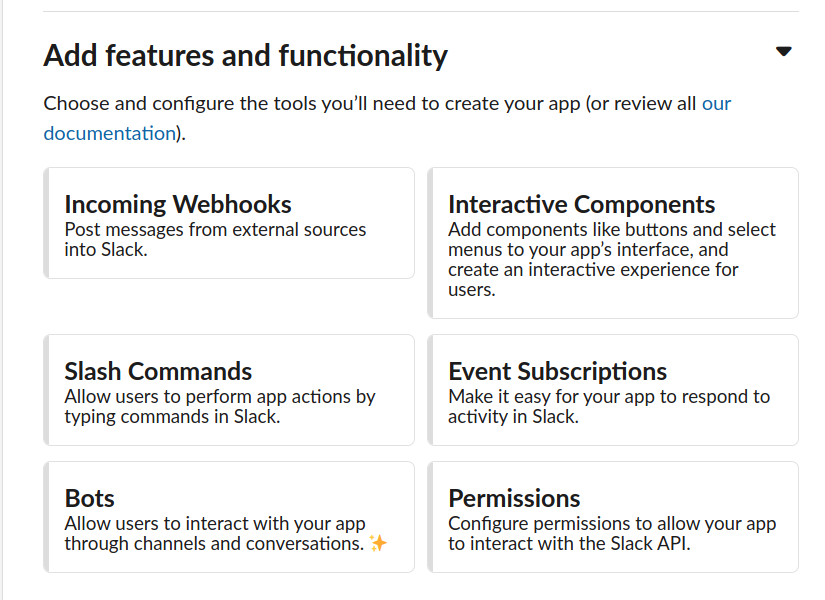This screenshot has height=600, width=825.
Task: Click 'Make it easy for your app' description
Action: pyautogui.click(x=552, y=397)
